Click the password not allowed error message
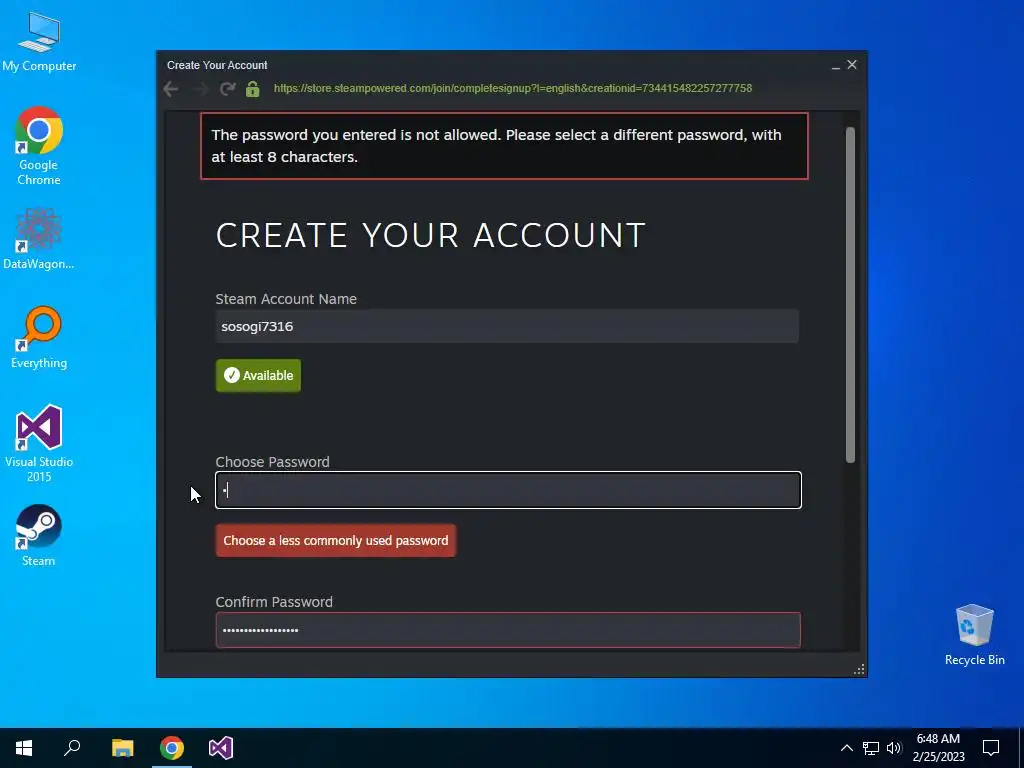The width and height of the screenshot is (1024, 768). [504, 146]
